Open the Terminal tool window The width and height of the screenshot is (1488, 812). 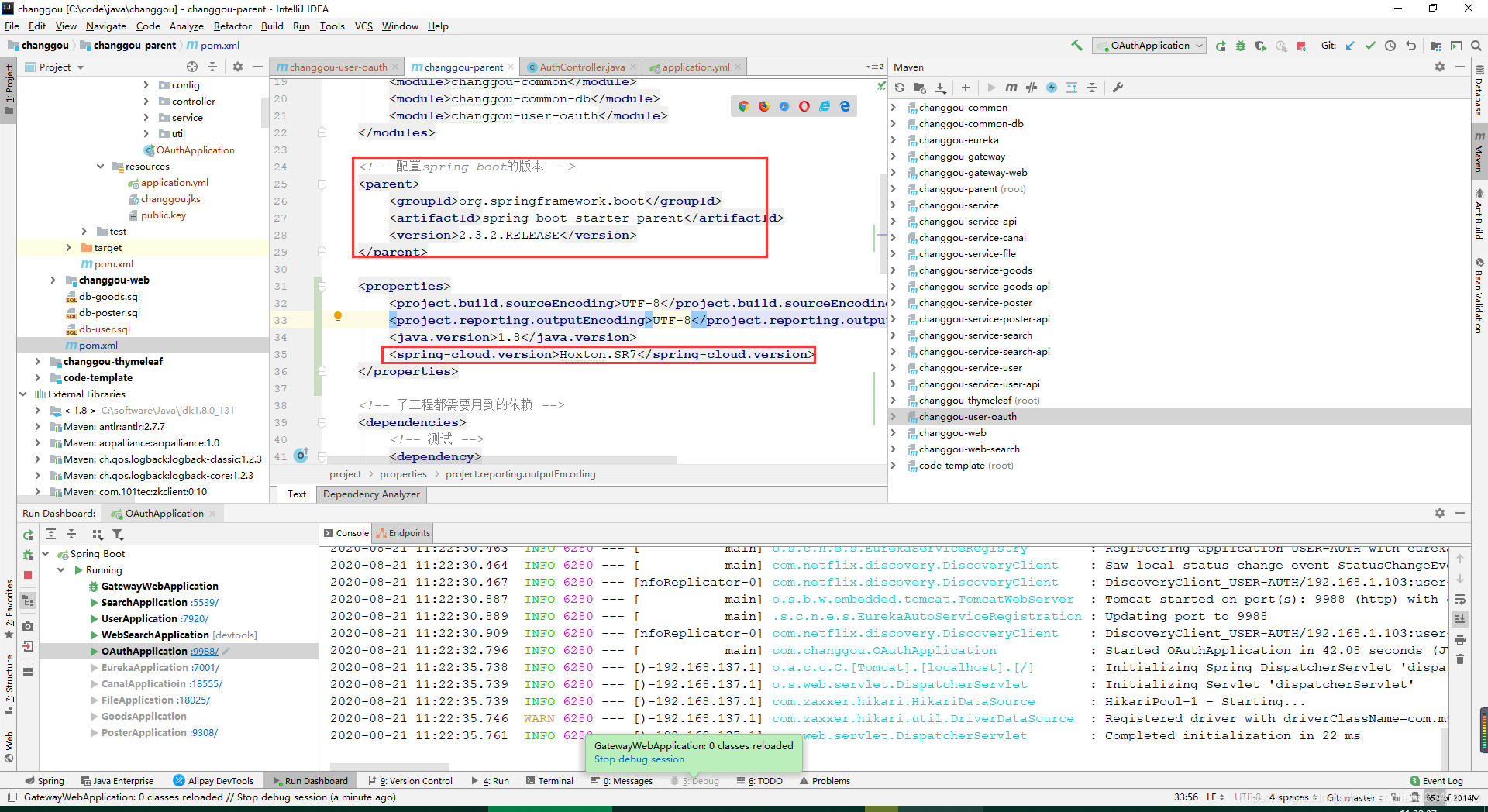click(550, 781)
